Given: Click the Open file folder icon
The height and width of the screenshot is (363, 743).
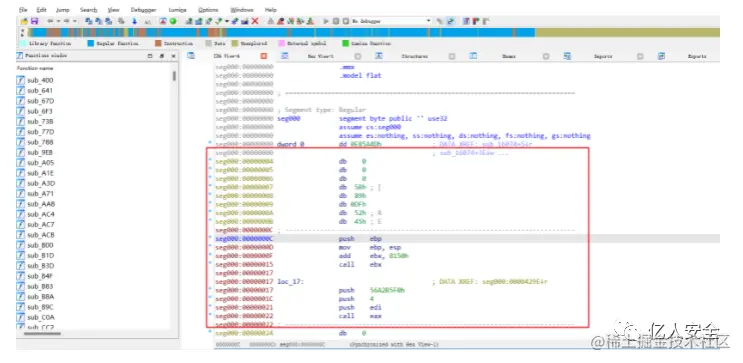Looking at the screenshot, I should 24,21.
